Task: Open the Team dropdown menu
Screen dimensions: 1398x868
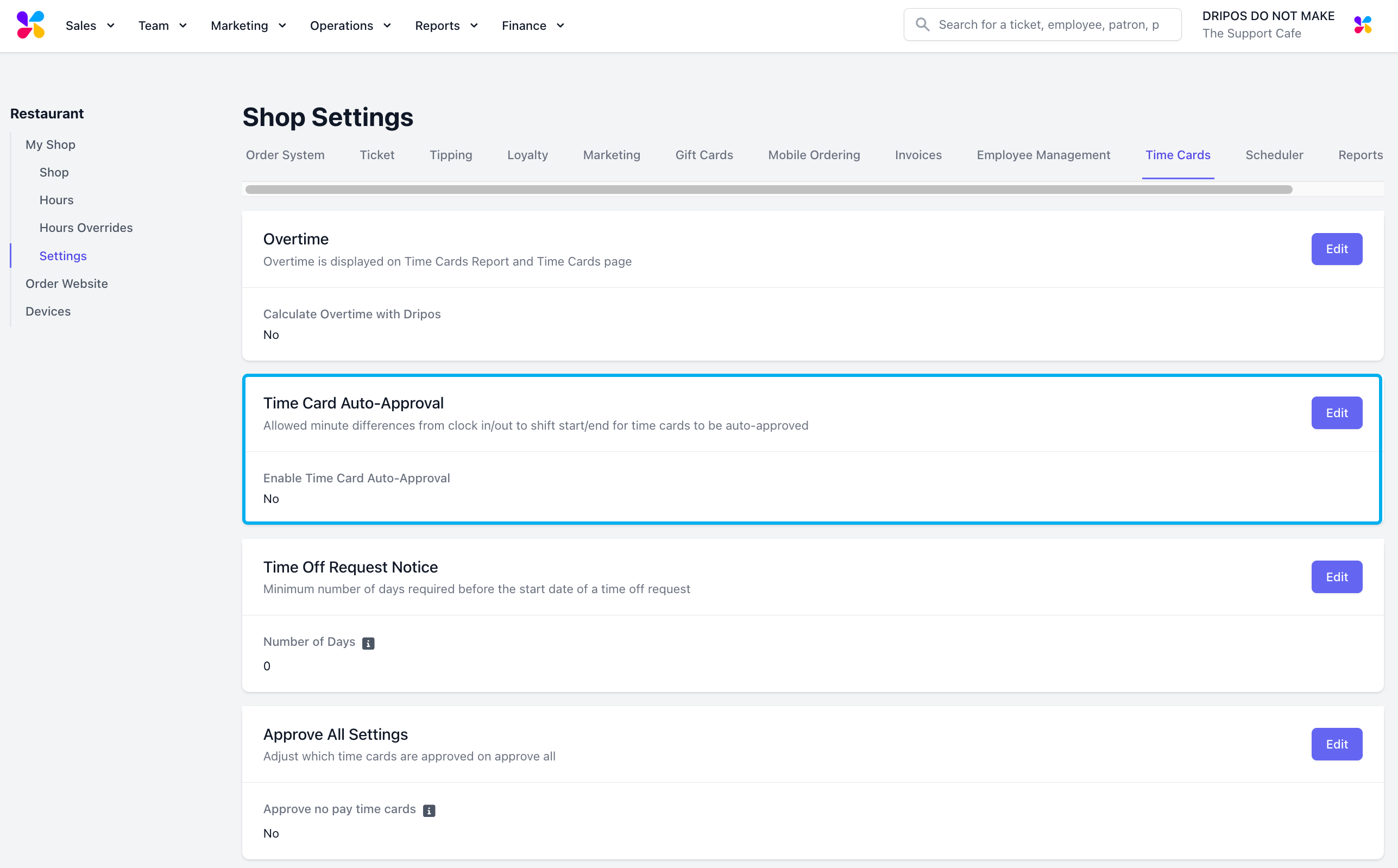Action: (x=162, y=26)
